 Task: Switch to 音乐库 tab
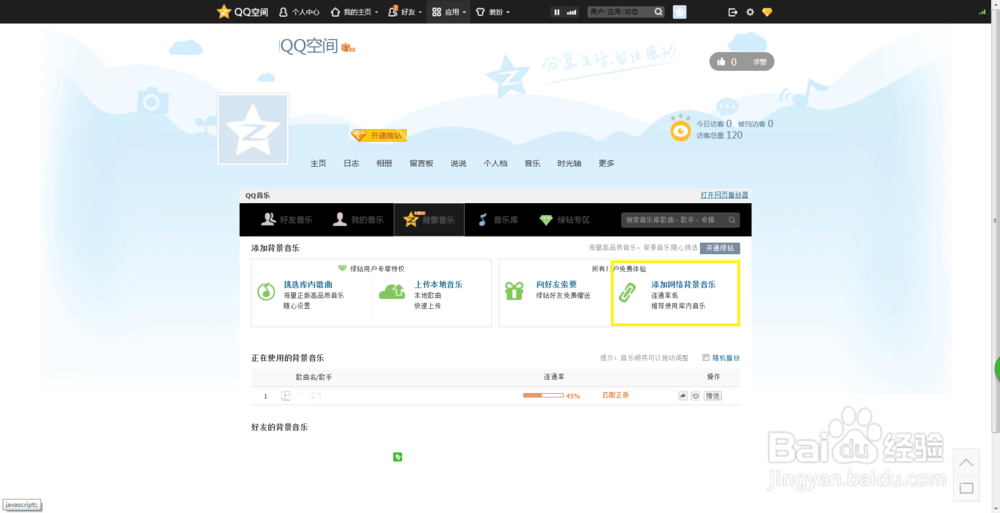[498, 219]
